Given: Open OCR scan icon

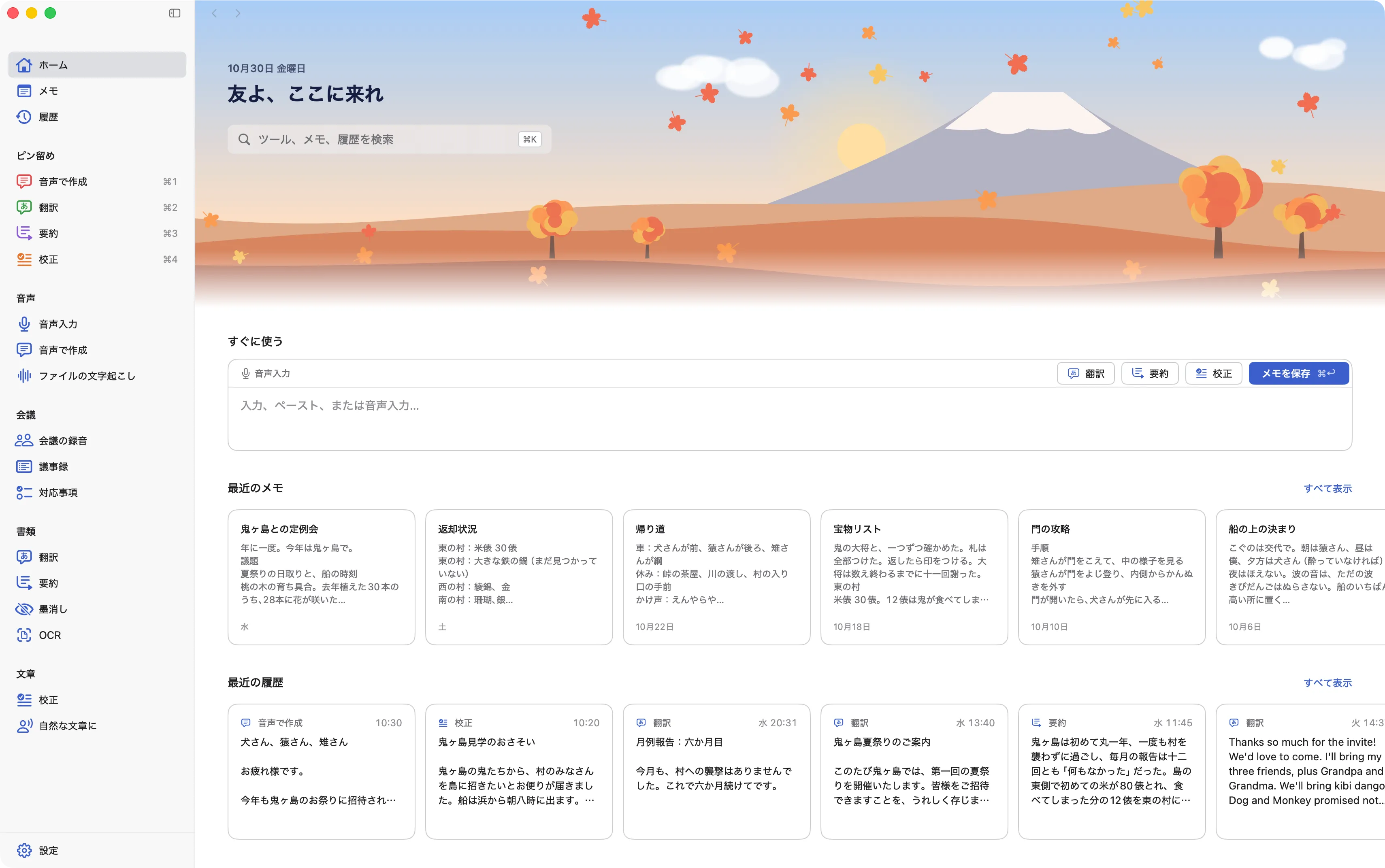Looking at the screenshot, I should pyautogui.click(x=24, y=635).
